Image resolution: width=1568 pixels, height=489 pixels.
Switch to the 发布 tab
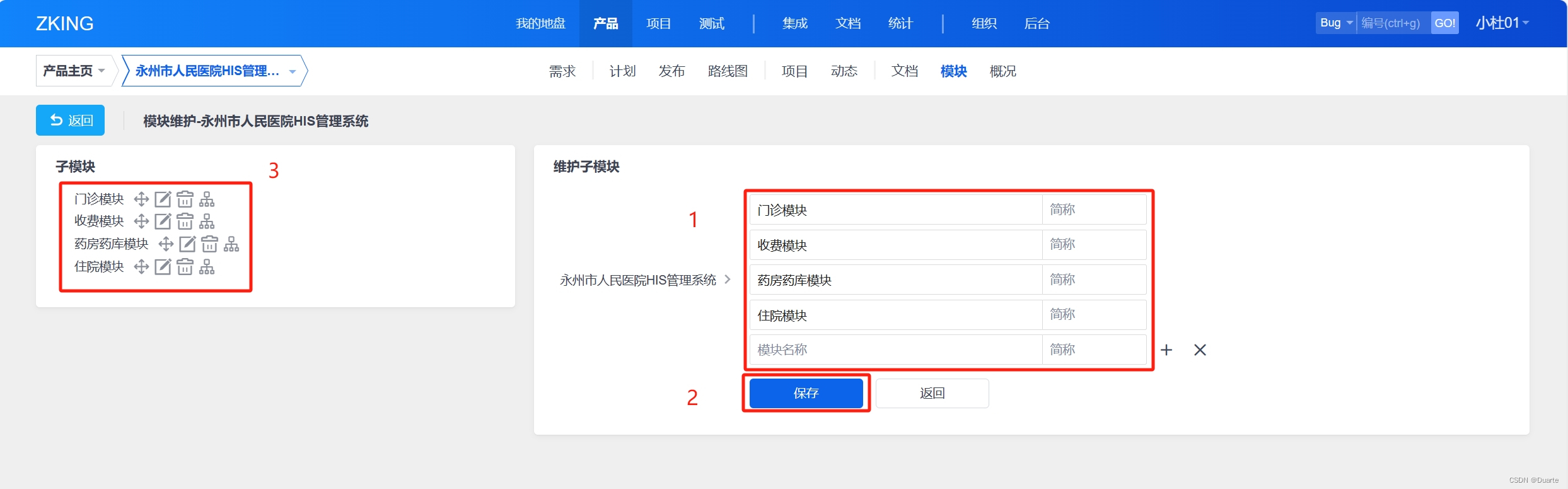[x=671, y=71]
